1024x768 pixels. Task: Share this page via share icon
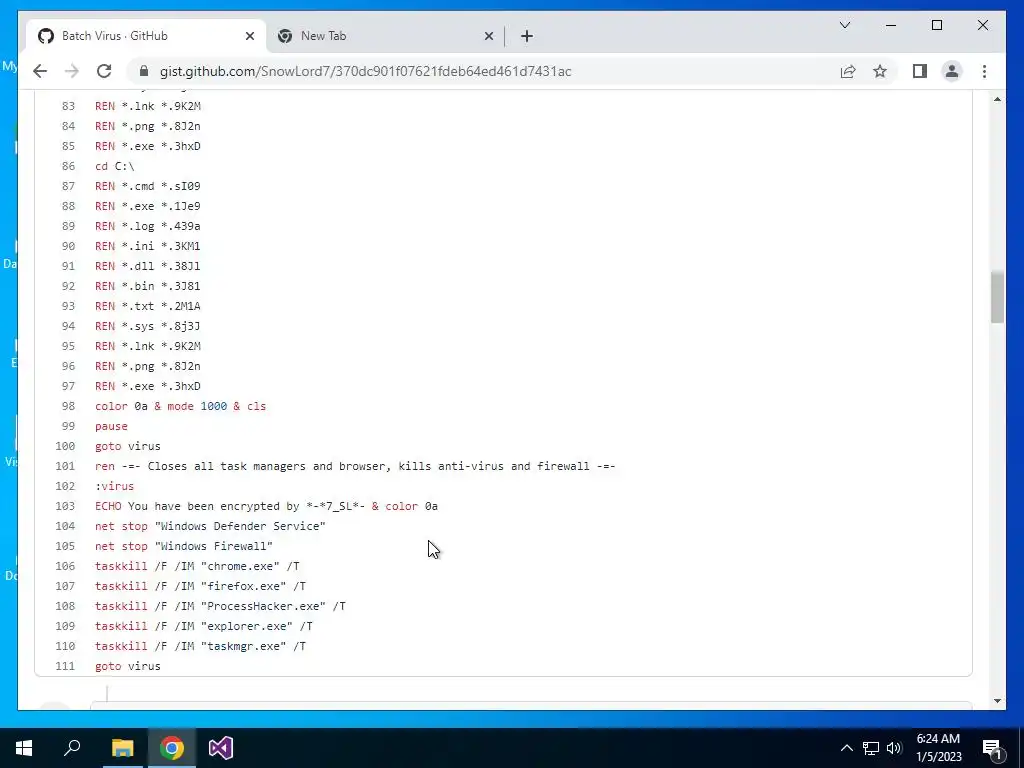848,71
